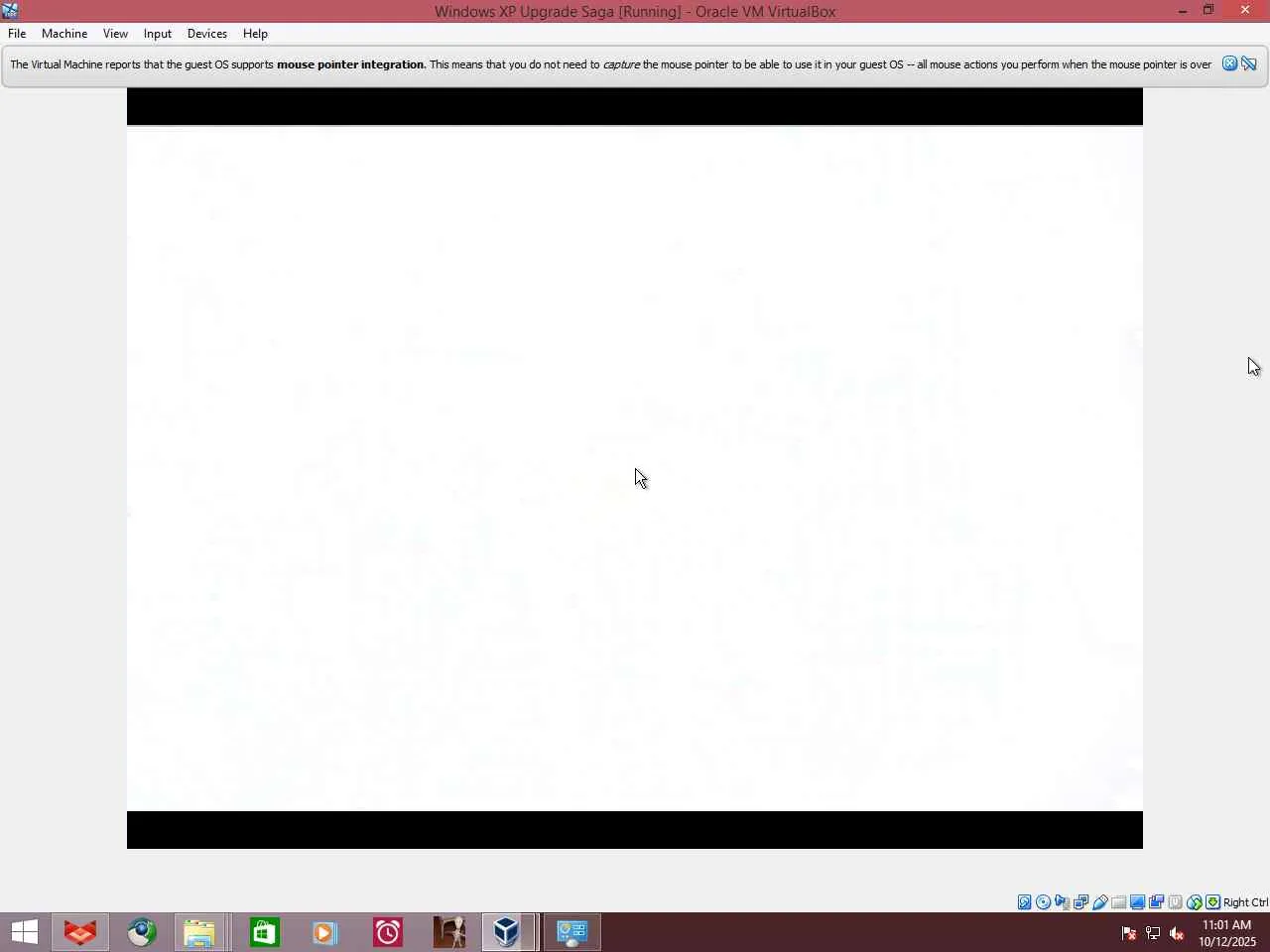Image resolution: width=1270 pixels, height=952 pixels.
Task: Open the File menu
Action: pyautogui.click(x=17, y=34)
